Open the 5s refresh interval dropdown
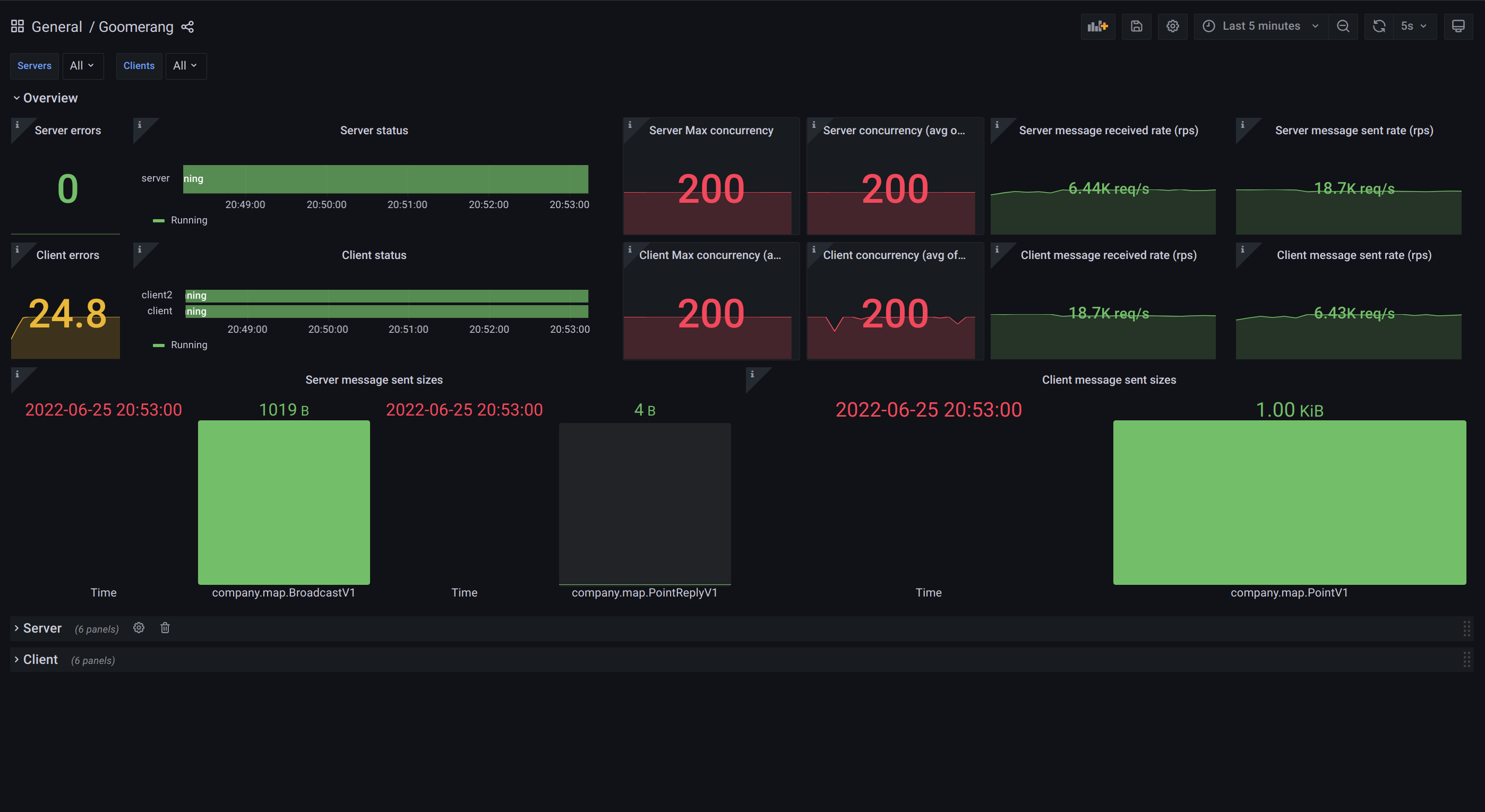Image resolution: width=1485 pixels, height=812 pixels. point(1413,26)
